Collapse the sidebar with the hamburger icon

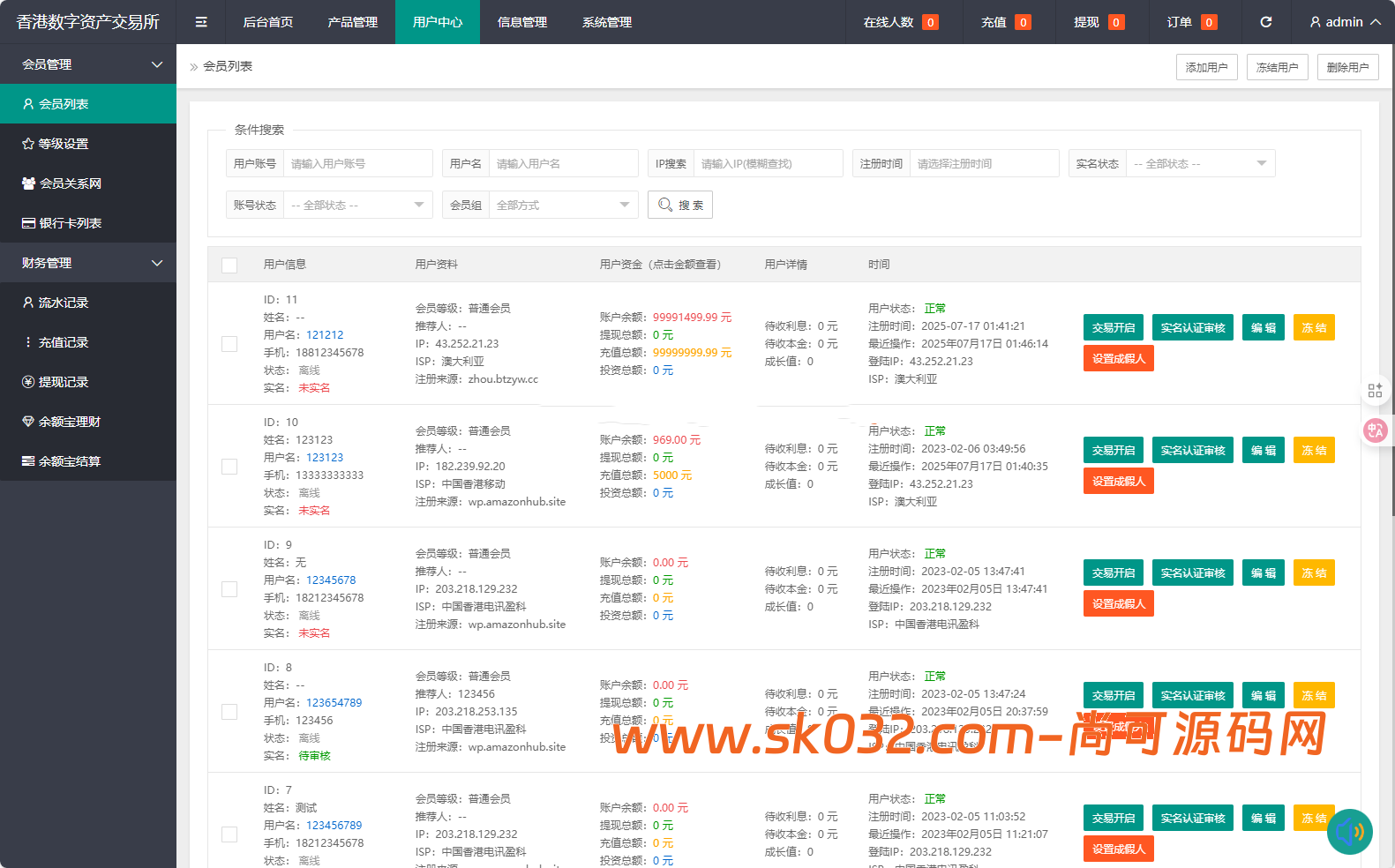pos(201,22)
